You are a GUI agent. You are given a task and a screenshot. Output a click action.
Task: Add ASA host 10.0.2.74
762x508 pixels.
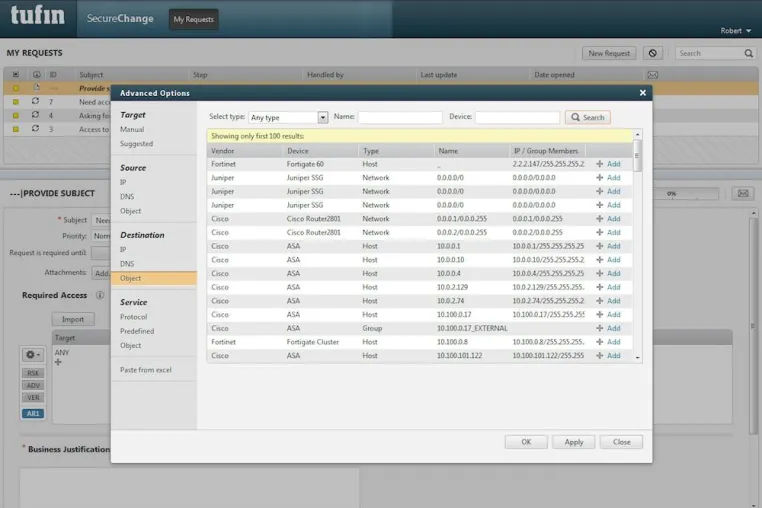tap(608, 301)
